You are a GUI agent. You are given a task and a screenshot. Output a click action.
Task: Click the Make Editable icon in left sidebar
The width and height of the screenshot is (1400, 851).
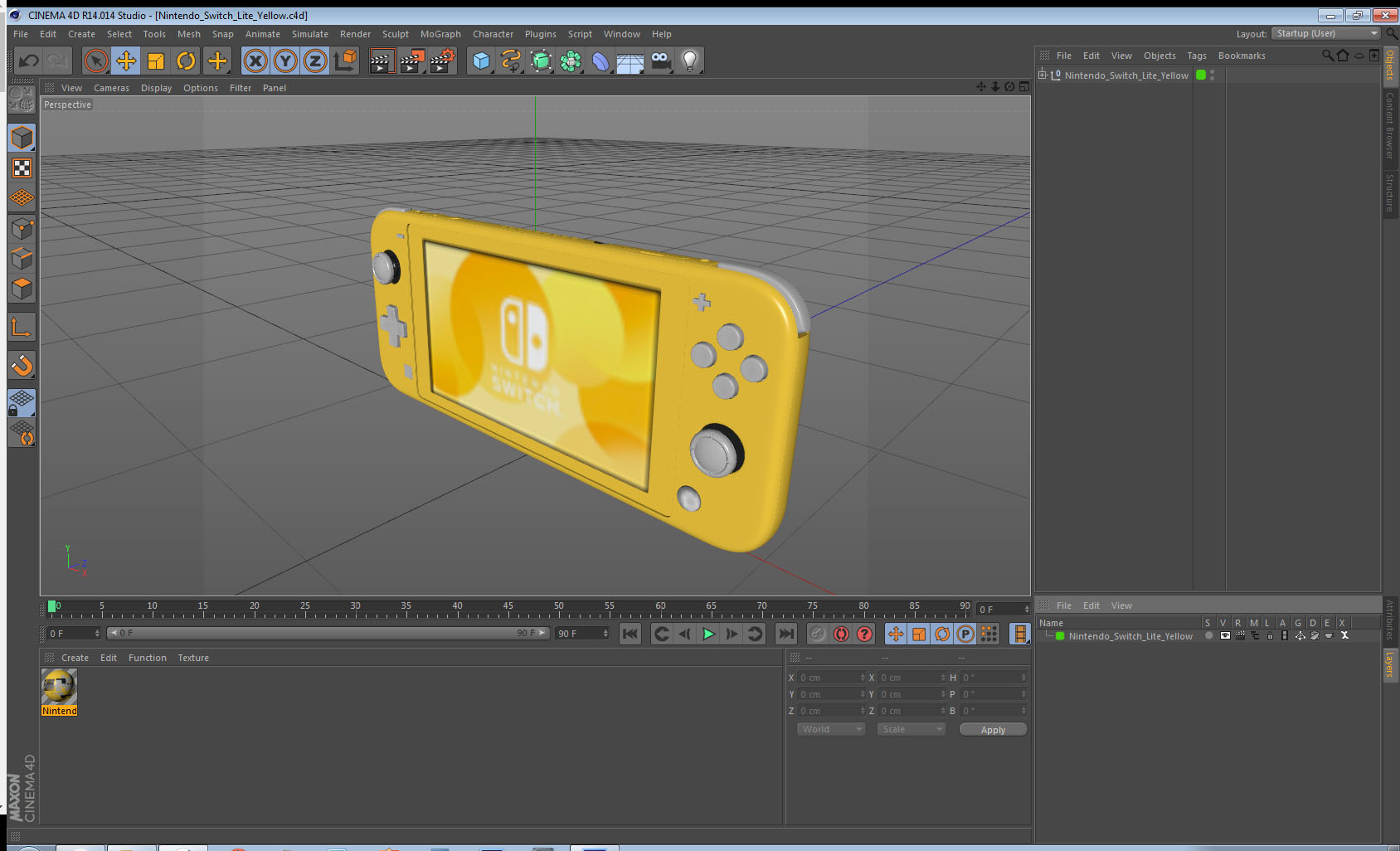[x=22, y=100]
